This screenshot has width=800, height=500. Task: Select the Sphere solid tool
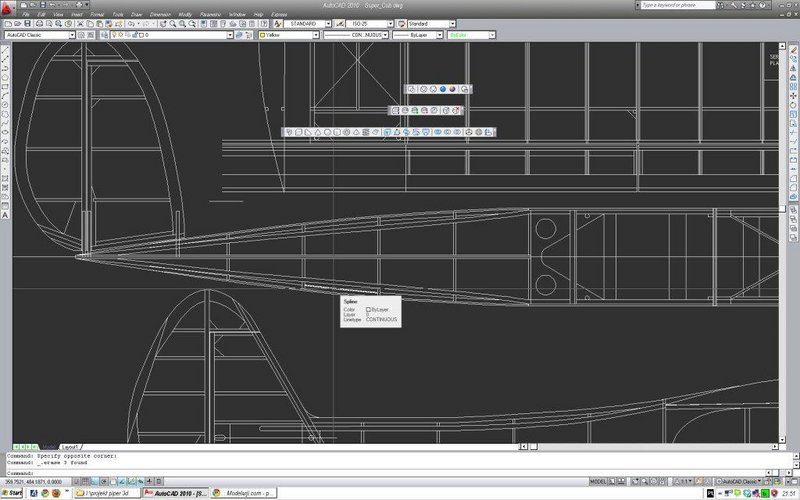tap(328, 132)
